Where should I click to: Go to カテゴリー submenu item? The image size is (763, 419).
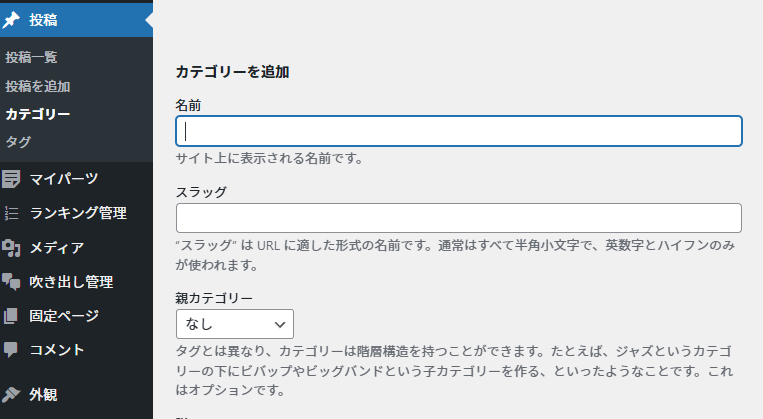coord(38,114)
